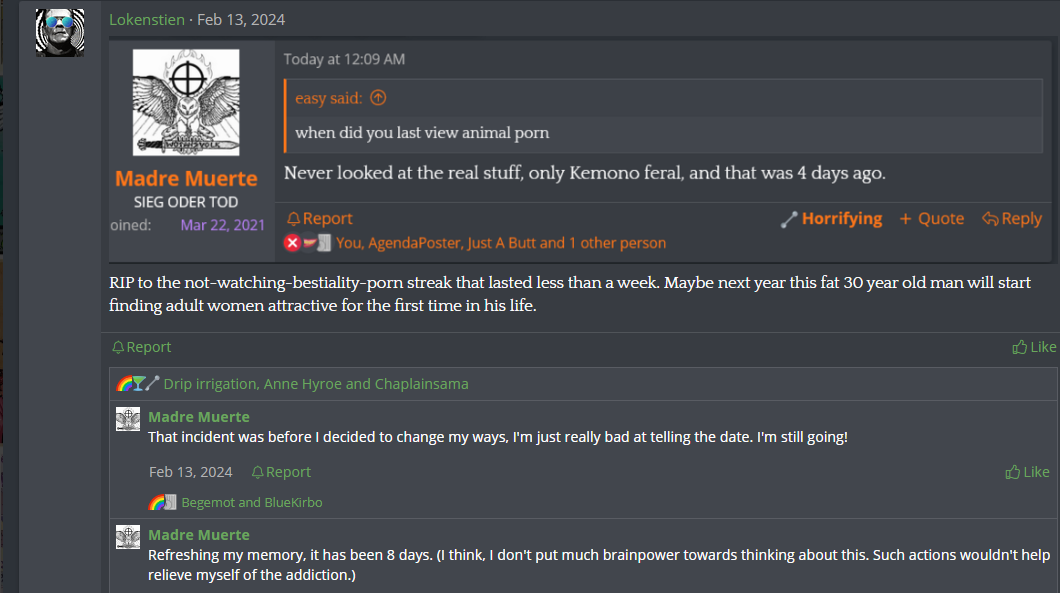Report Lokenstien's post with the bell icon
The width and height of the screenshot is (1060, 593).
point(141,347)
